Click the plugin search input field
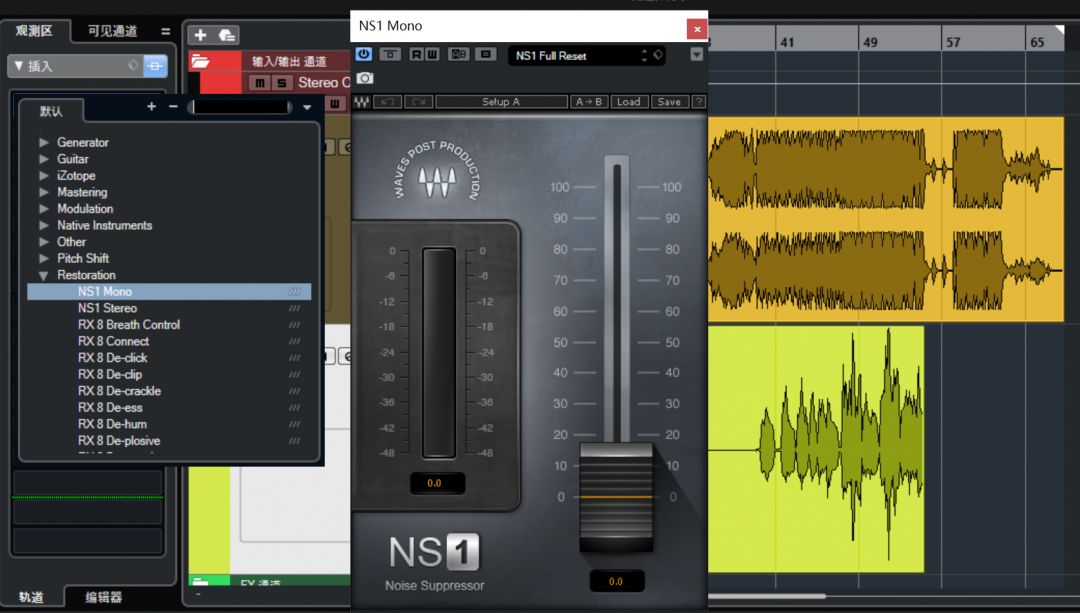Viewport: 1080px width, 613px height. (240, 107)
